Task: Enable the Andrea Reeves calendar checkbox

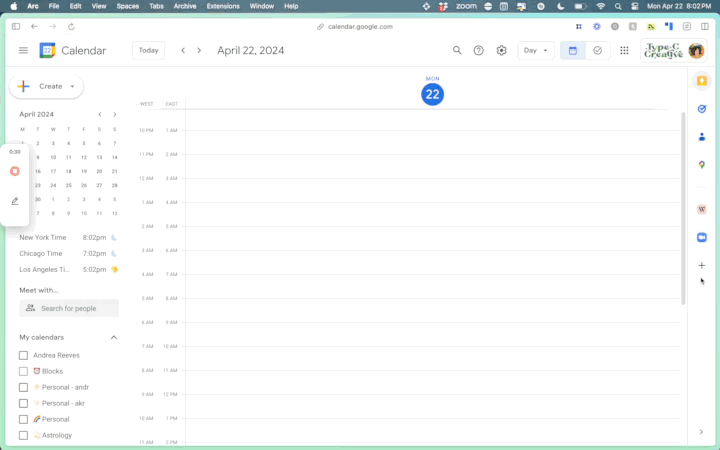Action: [24, 355]
